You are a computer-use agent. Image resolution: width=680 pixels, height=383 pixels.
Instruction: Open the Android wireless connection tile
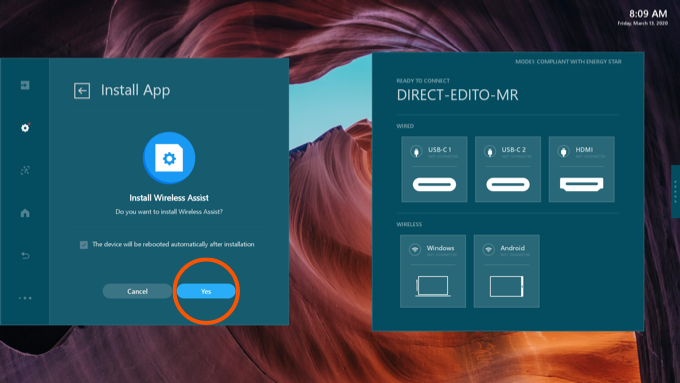click(x=507, y=271)
